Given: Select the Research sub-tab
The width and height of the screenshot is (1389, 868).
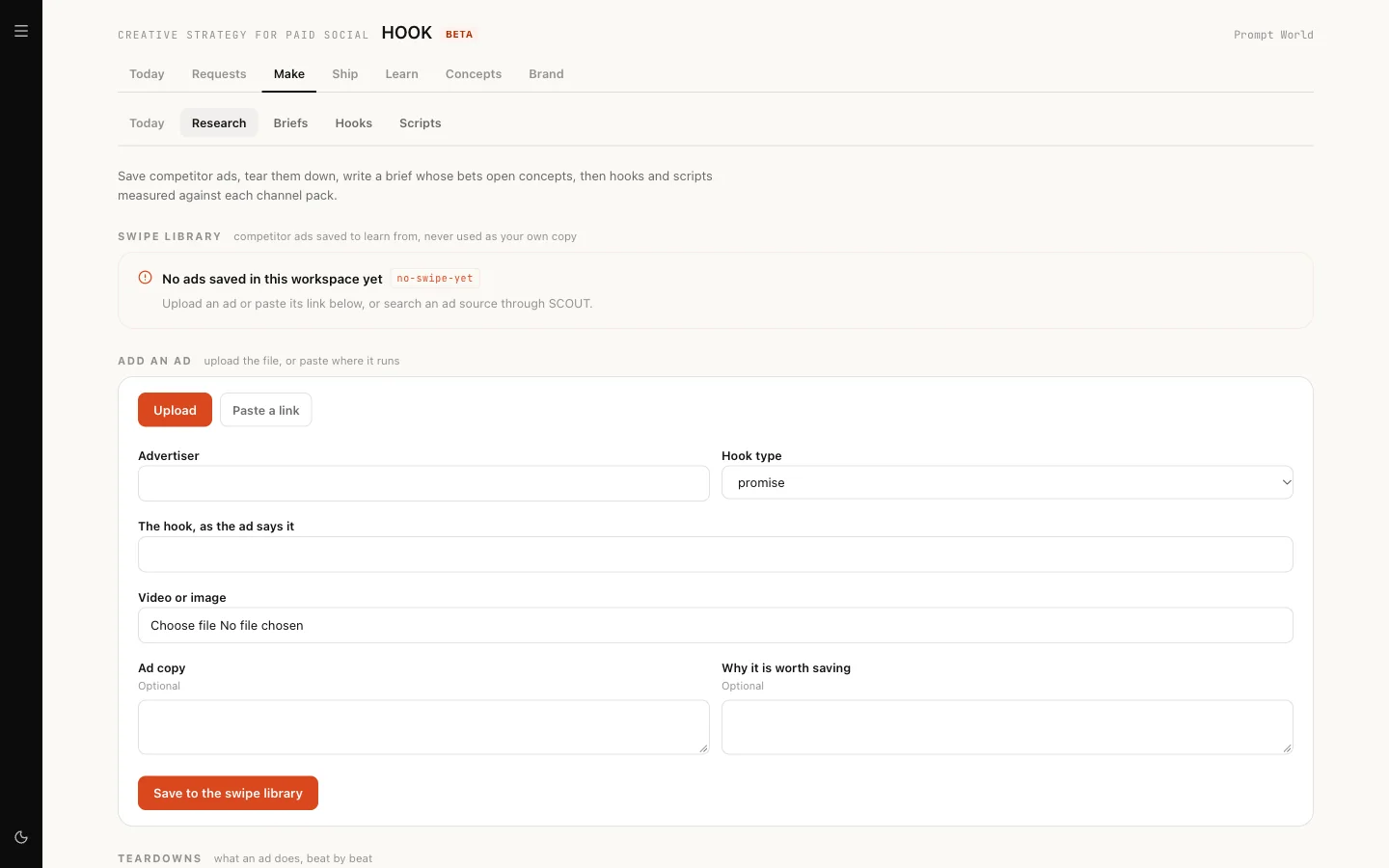Looking at the screenshot, I should click(x=219, y=123).
